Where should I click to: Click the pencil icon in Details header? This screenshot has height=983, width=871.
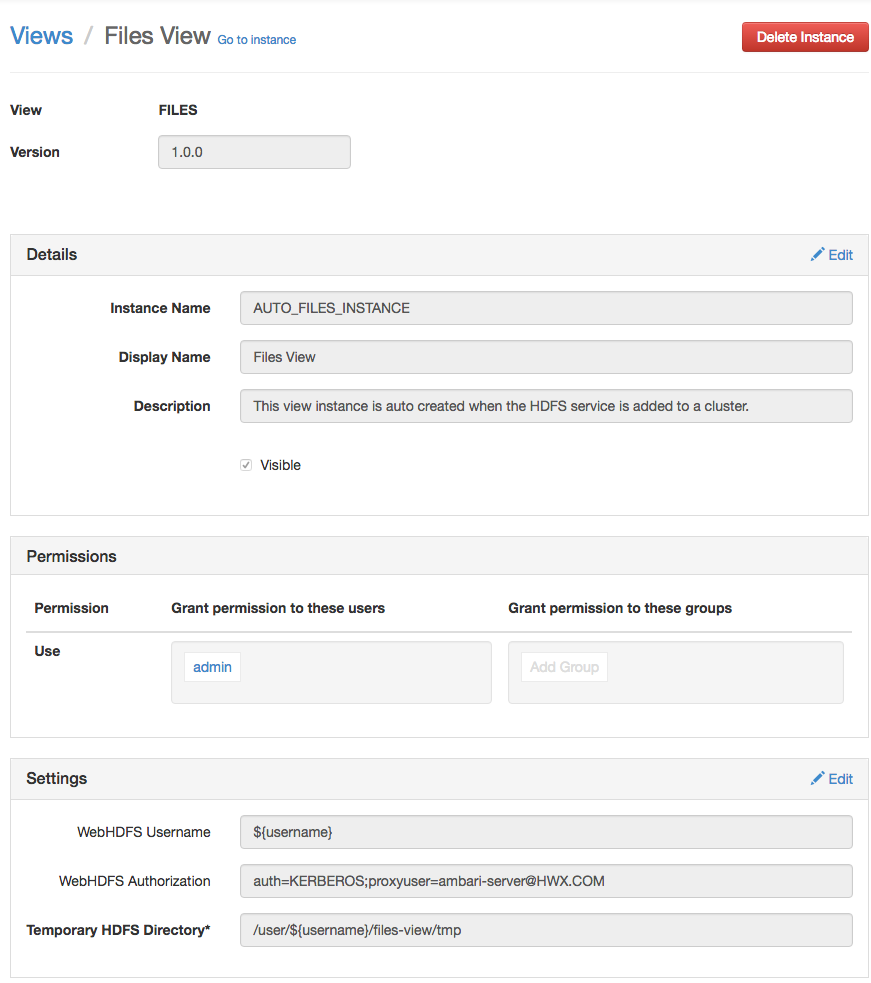pos(817,255)
